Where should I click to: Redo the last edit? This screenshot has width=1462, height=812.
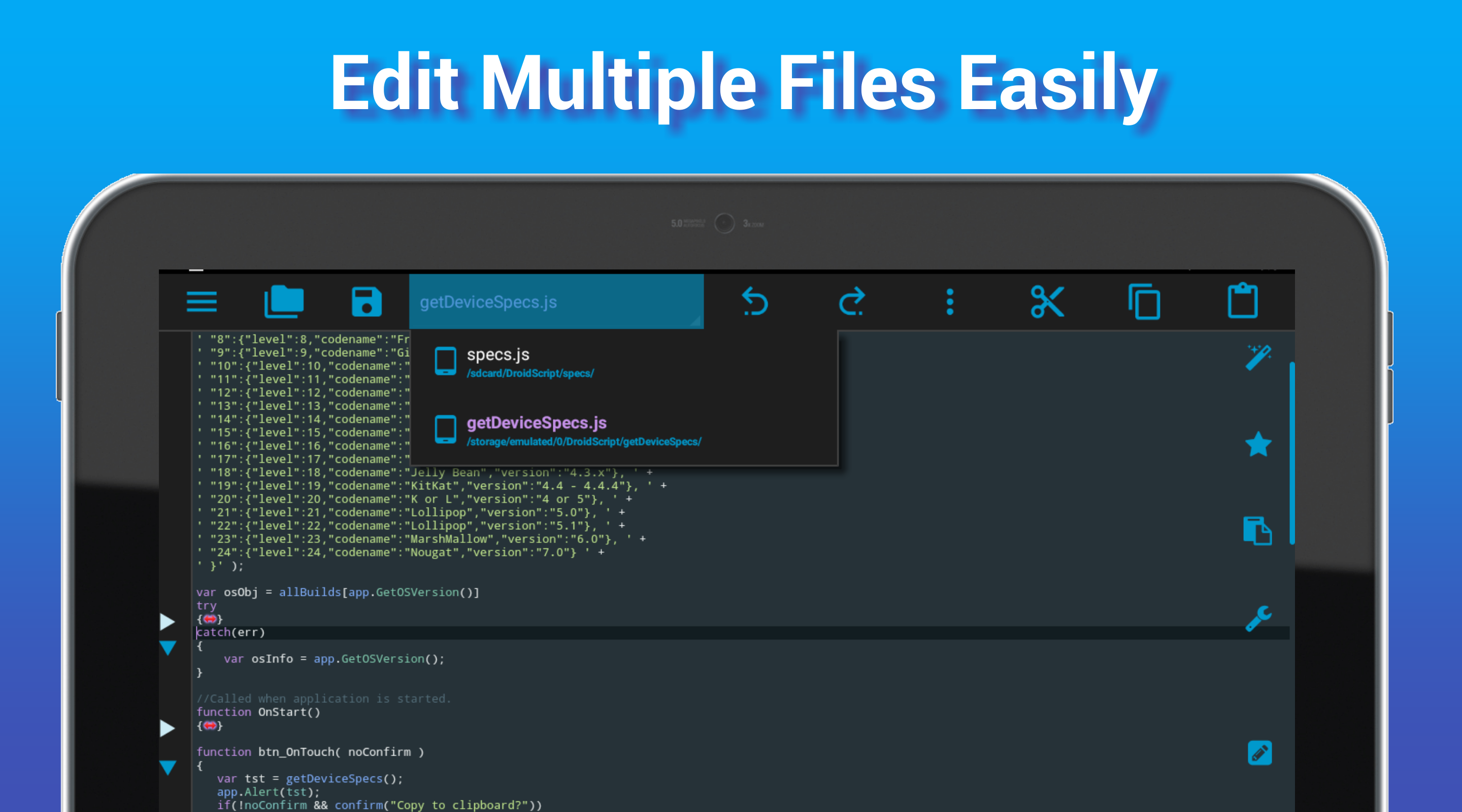852,301
